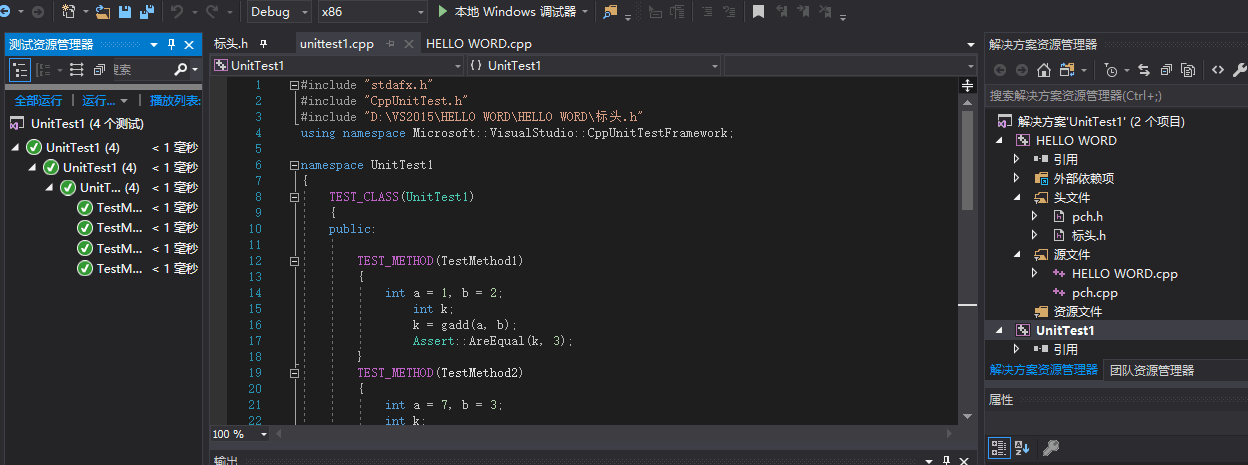Click the 搜索解决方案资源管理器 search field
Screen dimensions: 1248x465
pos(1116,96)
